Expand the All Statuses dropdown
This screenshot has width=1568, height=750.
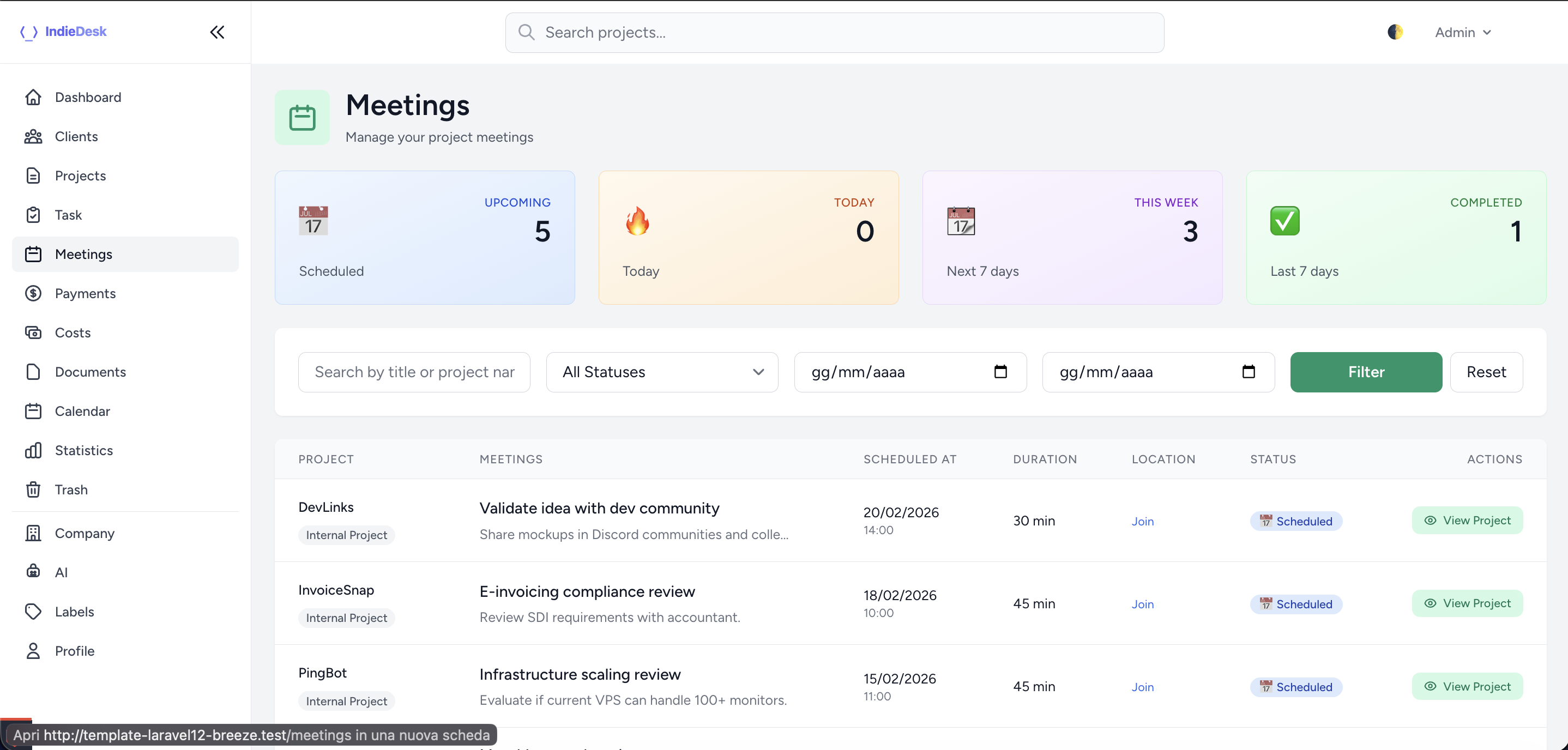pyautogui.click(x=662, y=372)
